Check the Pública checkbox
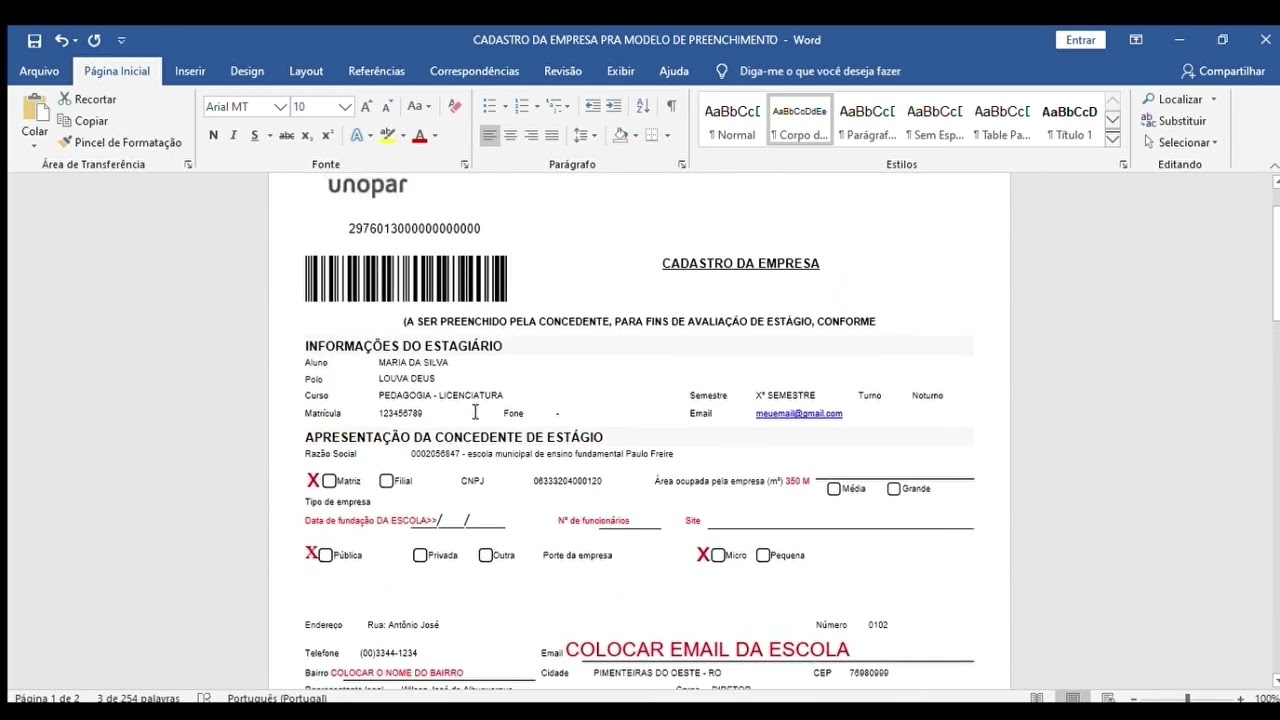The height and width of the screenshot is (720, 1280). [x=325, y=555]
